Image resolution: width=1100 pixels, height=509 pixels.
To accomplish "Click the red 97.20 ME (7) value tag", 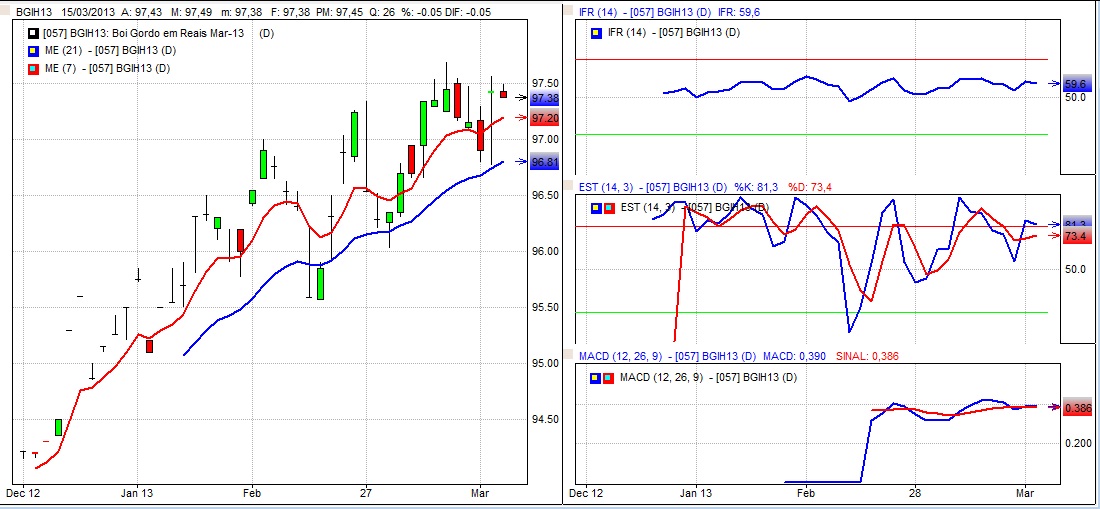I will 545,118.
